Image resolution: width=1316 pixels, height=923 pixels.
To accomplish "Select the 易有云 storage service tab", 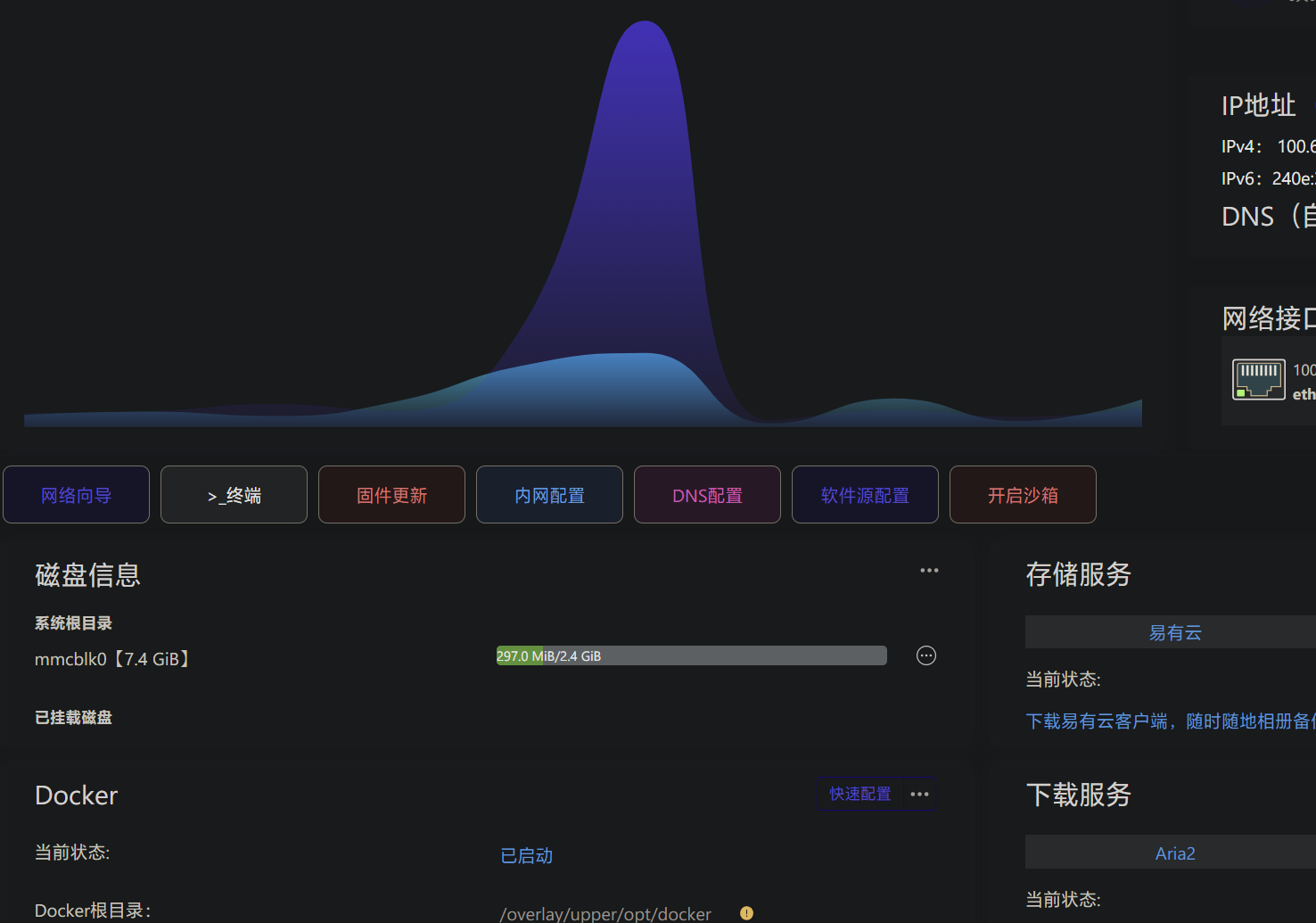I will [1174, 632].
